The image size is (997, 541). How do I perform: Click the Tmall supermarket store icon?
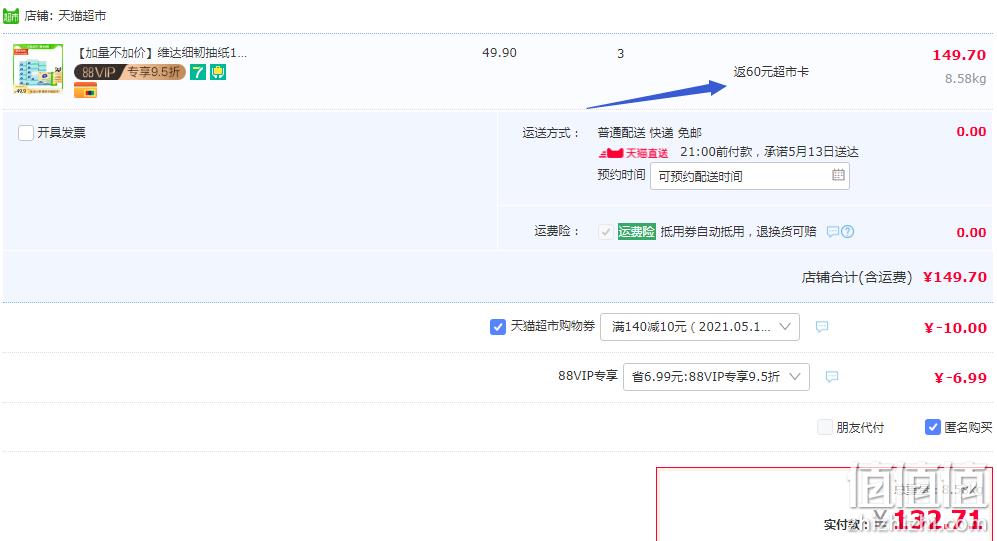[x=11, y=15]
